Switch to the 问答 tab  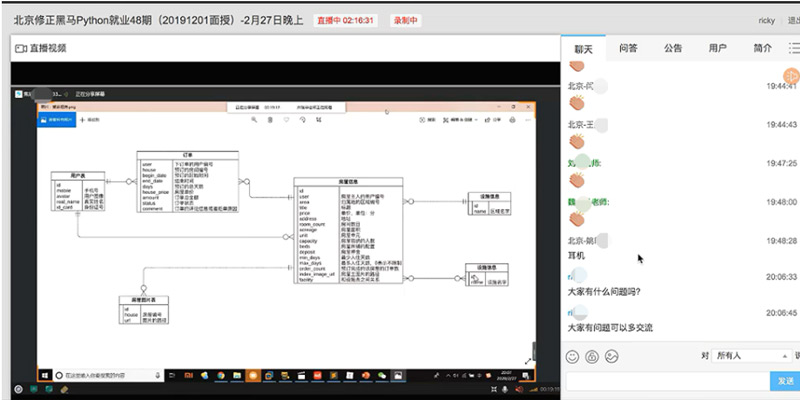(628, 47)
